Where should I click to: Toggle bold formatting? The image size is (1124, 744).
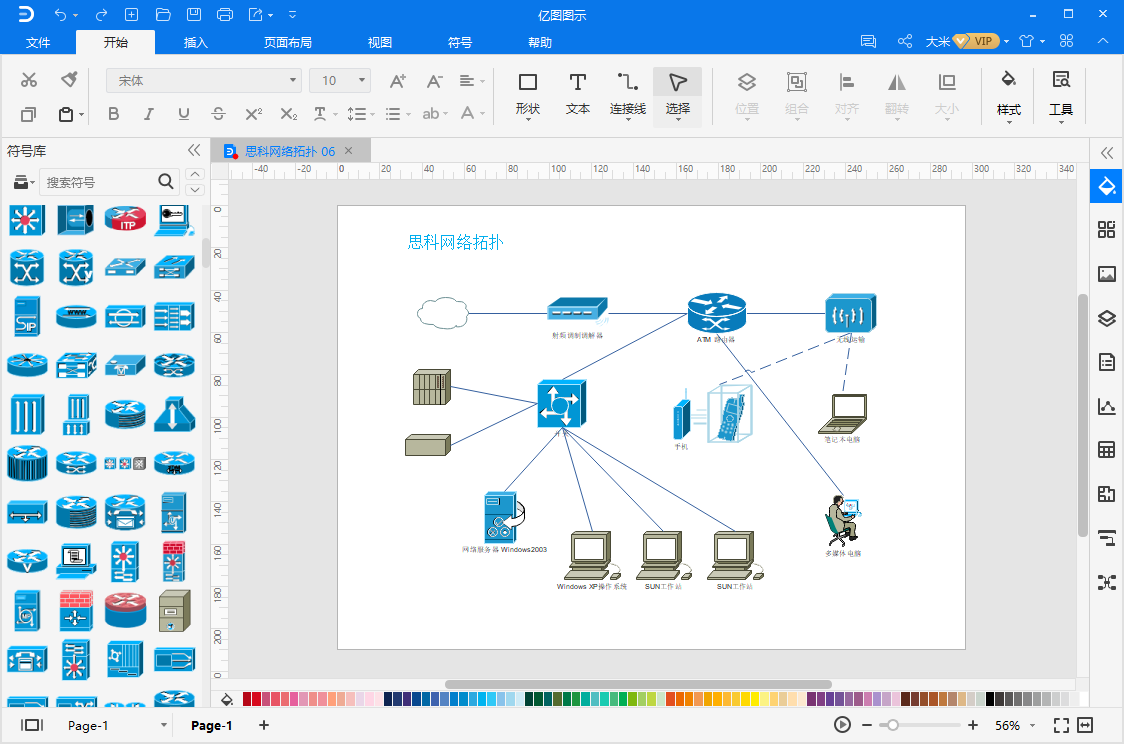tap(113, 113)
